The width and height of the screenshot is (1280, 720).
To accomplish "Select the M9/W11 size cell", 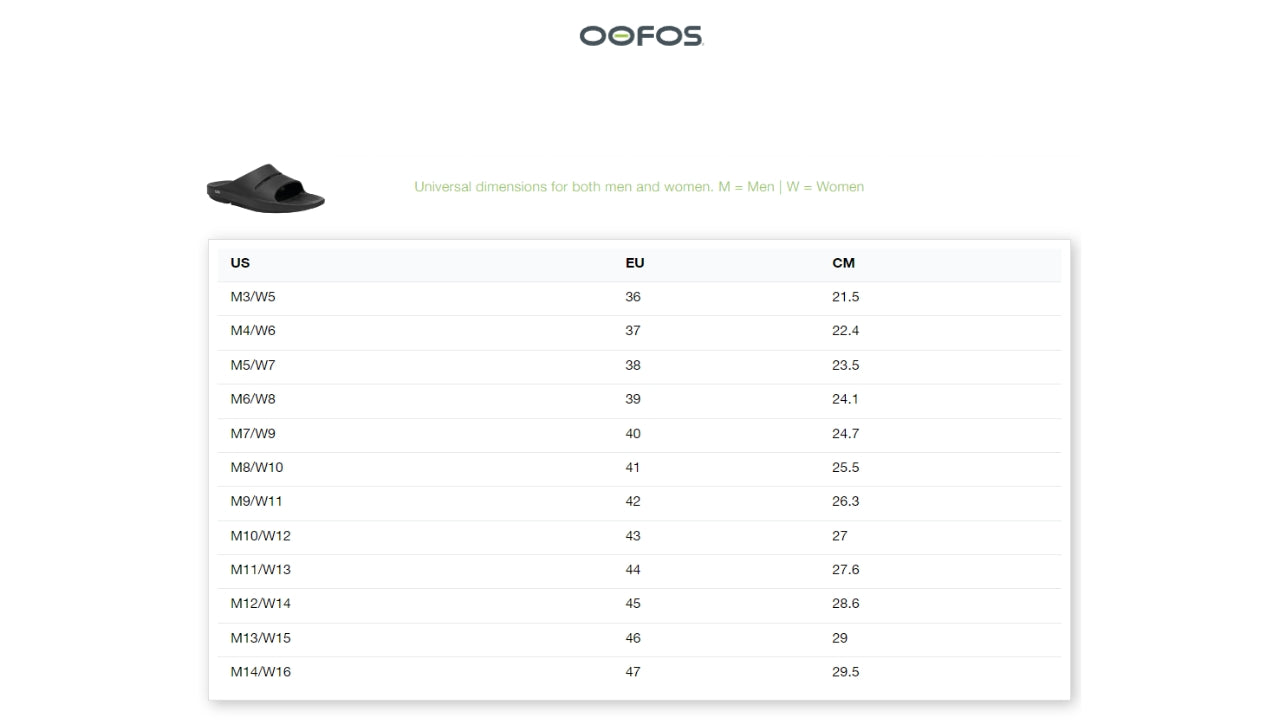I will click(x=256, y=501).
